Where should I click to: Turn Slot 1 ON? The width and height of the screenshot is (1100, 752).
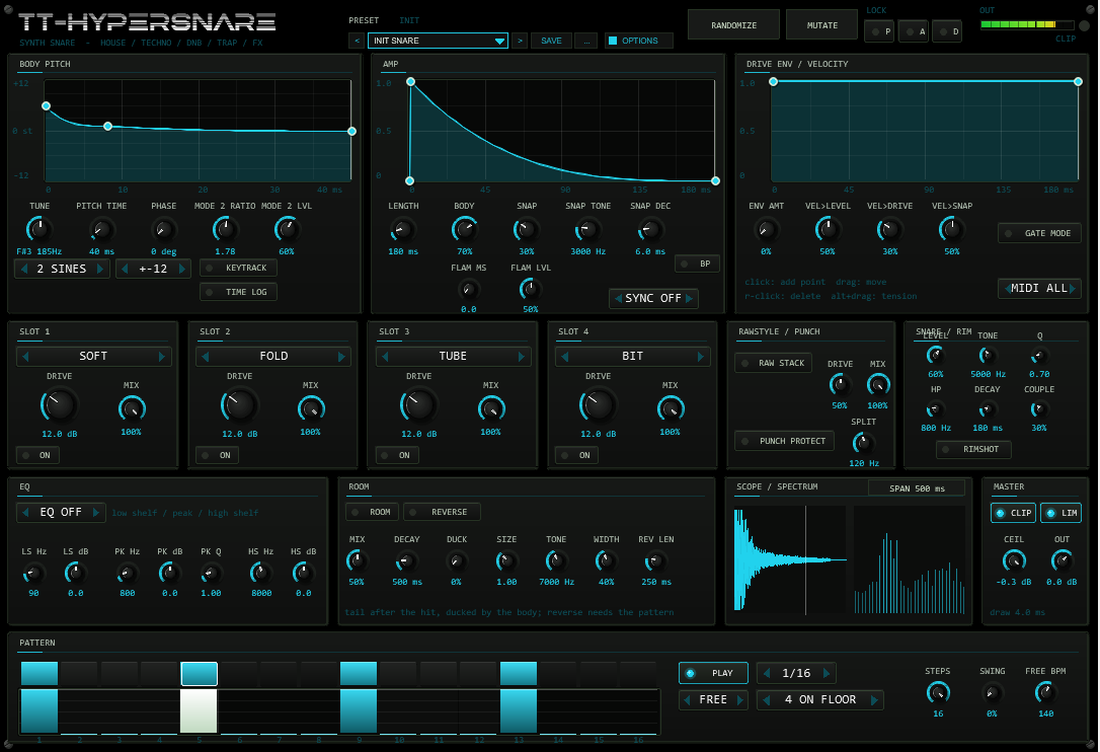pyautogui.click(x=38, y=455)
